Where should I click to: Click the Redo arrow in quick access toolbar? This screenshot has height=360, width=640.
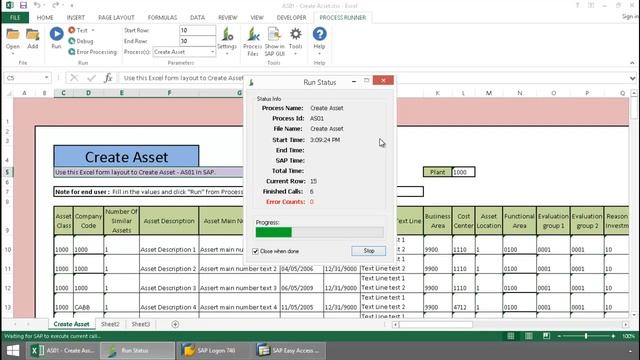coord(56,5)
